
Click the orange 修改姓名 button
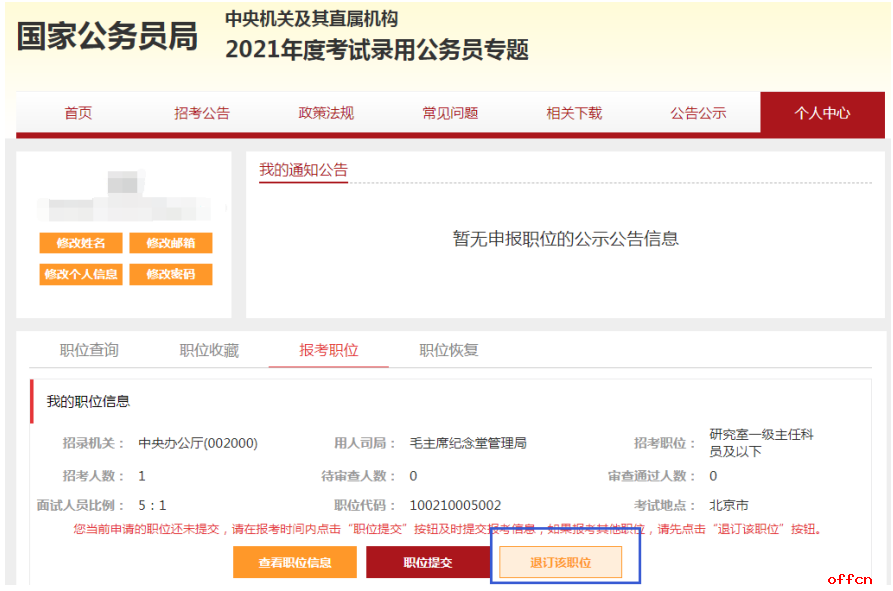pyautogui.click(x=81, y=243)
